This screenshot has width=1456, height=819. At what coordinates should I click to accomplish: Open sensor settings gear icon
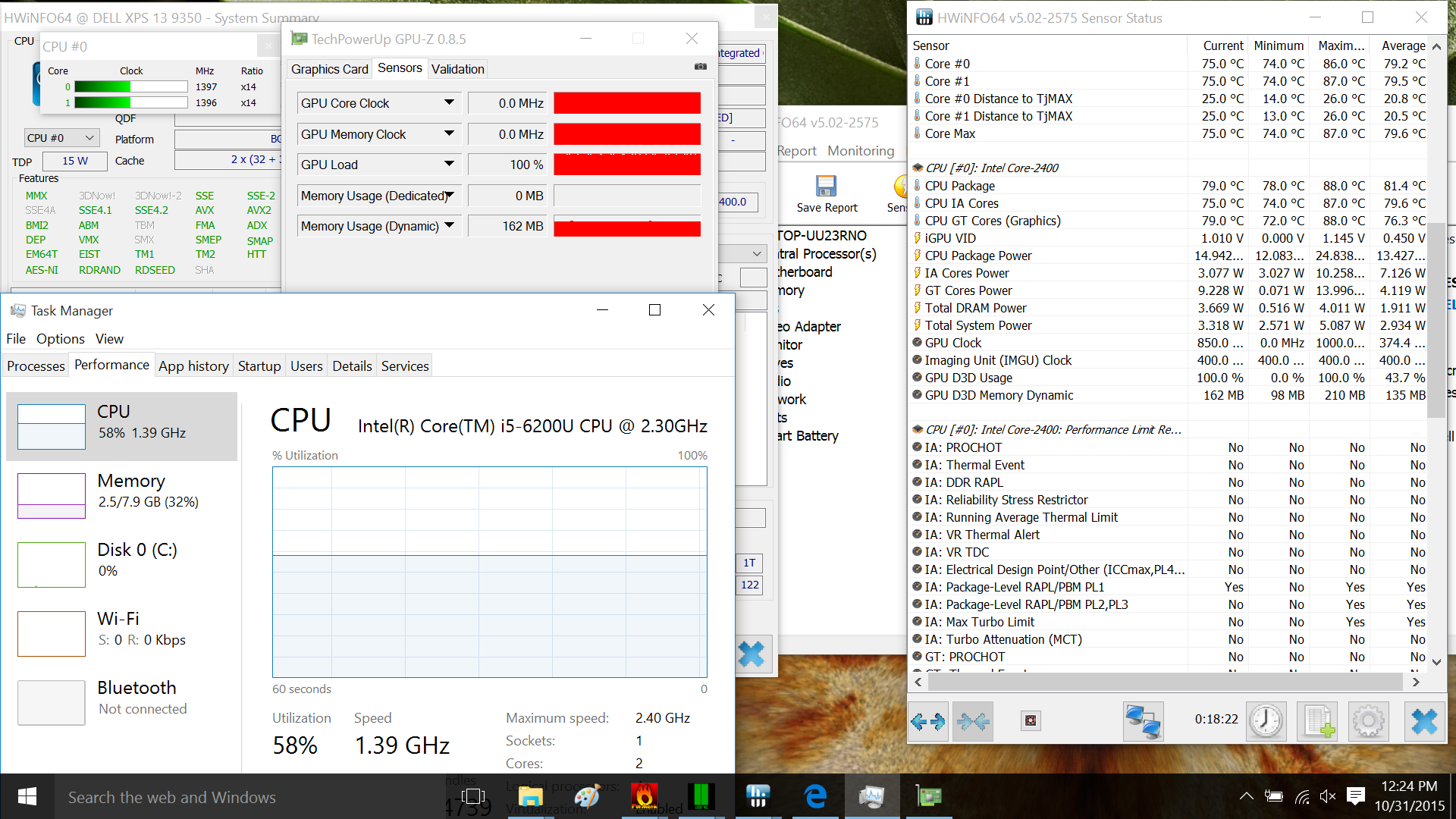(x=1368, y=721)
